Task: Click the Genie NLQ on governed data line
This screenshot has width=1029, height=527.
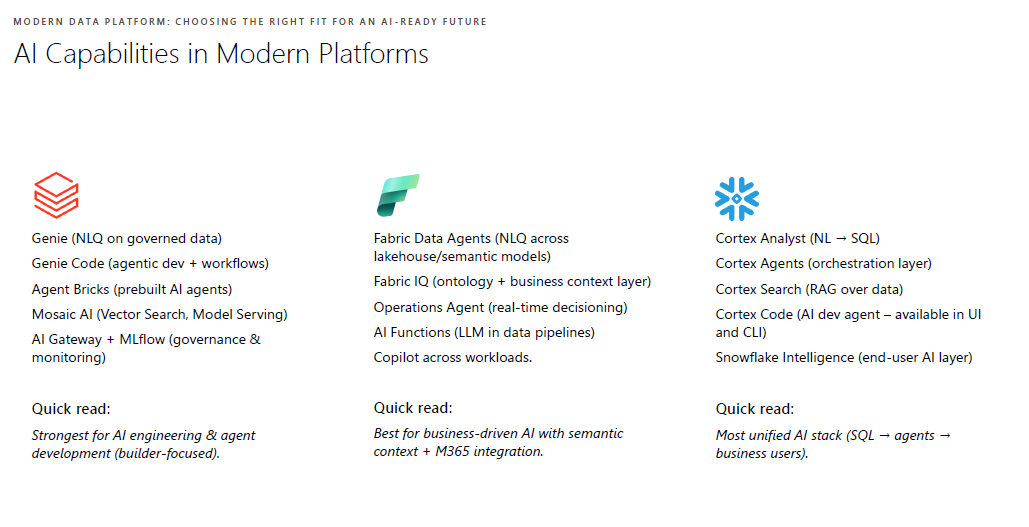Action: pyautogui.click(x=127, y=238)
